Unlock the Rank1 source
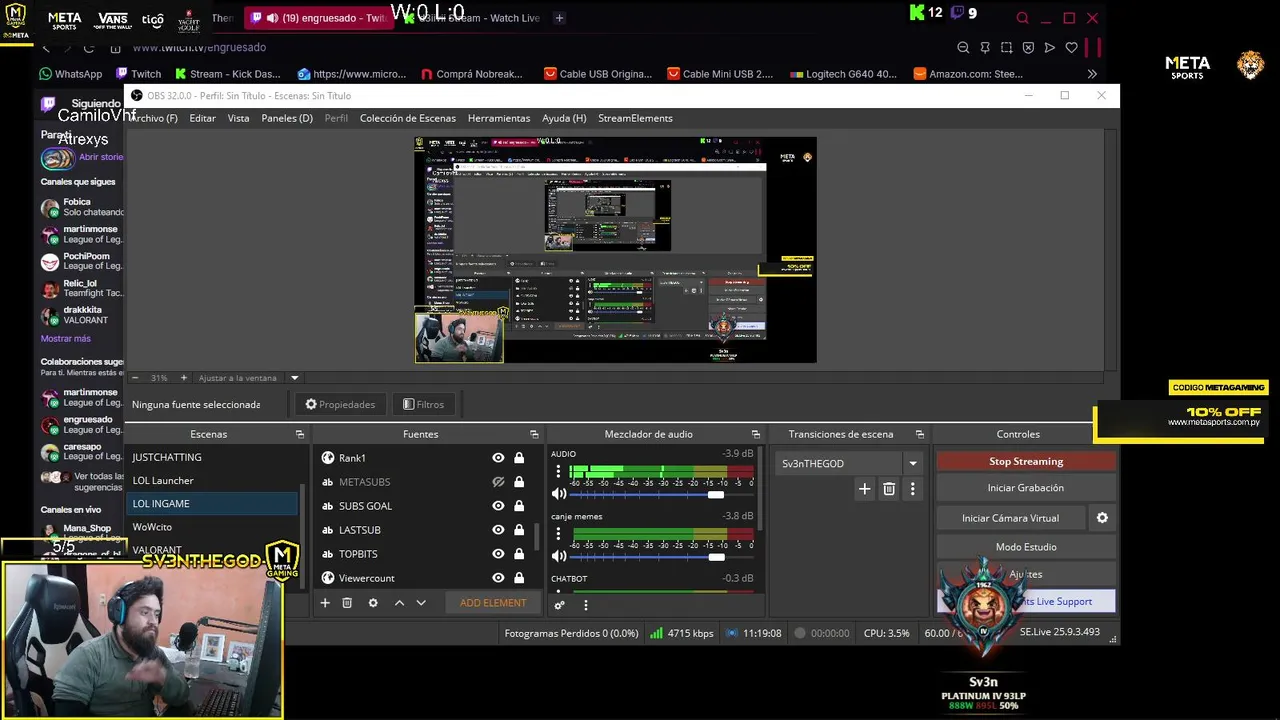This screenshot has height=720, width=1280. (519, 458)
